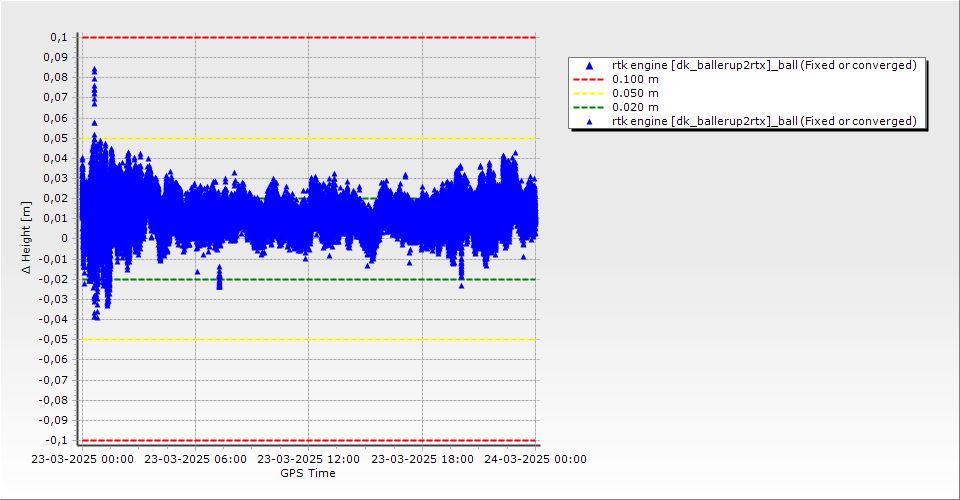Click the upper red 0.100 m threshold line
Screen dimensions: 960x500
coord(309,37)
